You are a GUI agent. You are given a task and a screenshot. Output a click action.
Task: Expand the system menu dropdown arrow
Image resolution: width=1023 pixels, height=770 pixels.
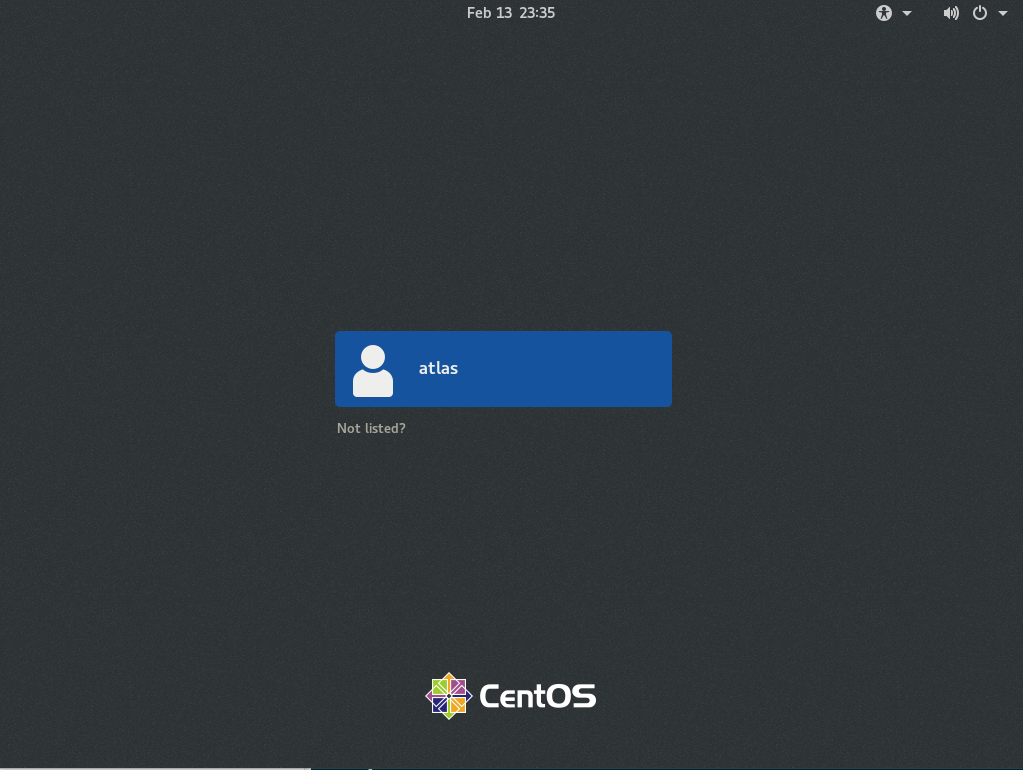tap(1003, 13)
